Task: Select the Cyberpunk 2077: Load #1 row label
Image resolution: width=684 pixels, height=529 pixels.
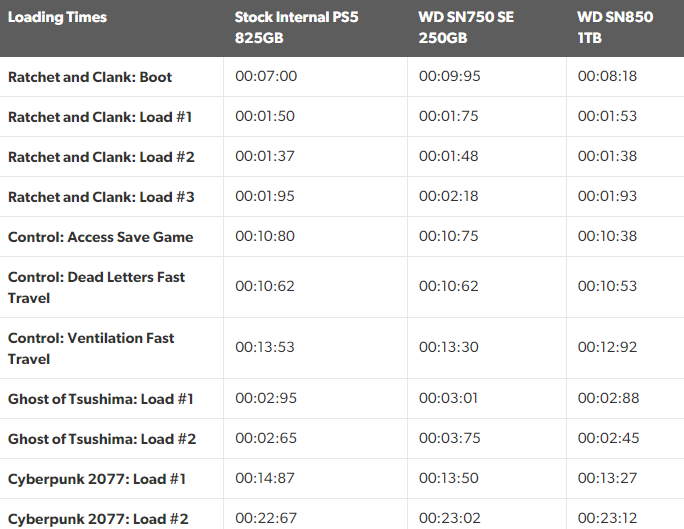Action: 97,479
